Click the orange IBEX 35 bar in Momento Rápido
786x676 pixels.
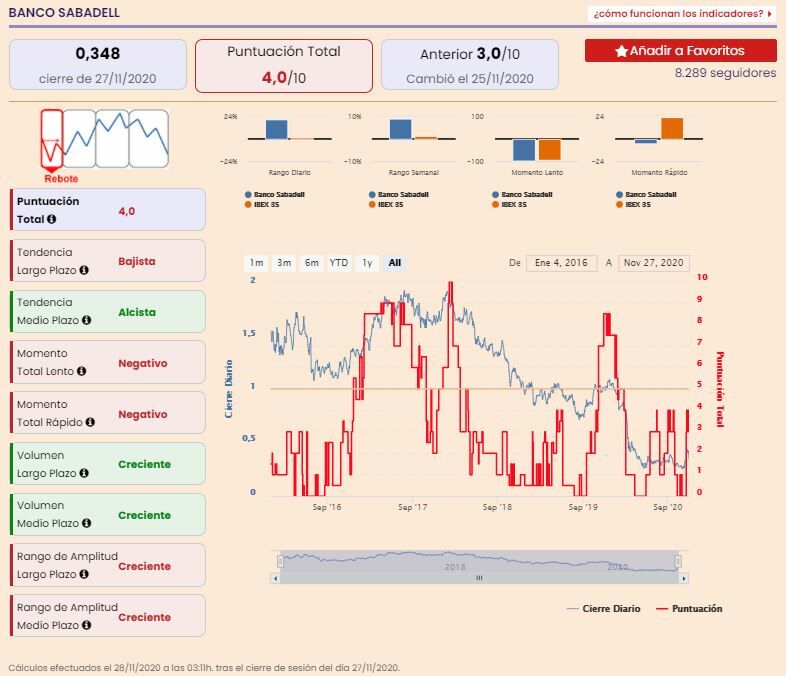coord(672,128)
